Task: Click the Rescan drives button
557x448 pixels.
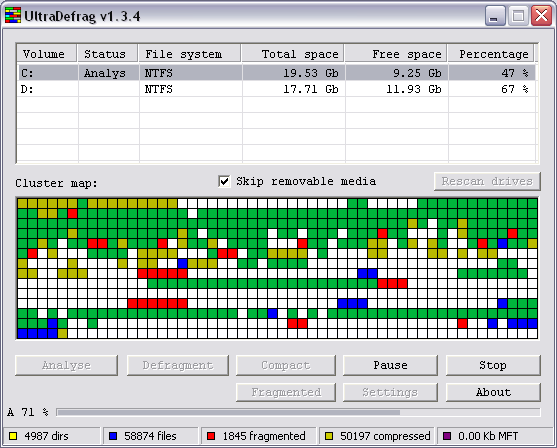Action: [x=487, y=181]
